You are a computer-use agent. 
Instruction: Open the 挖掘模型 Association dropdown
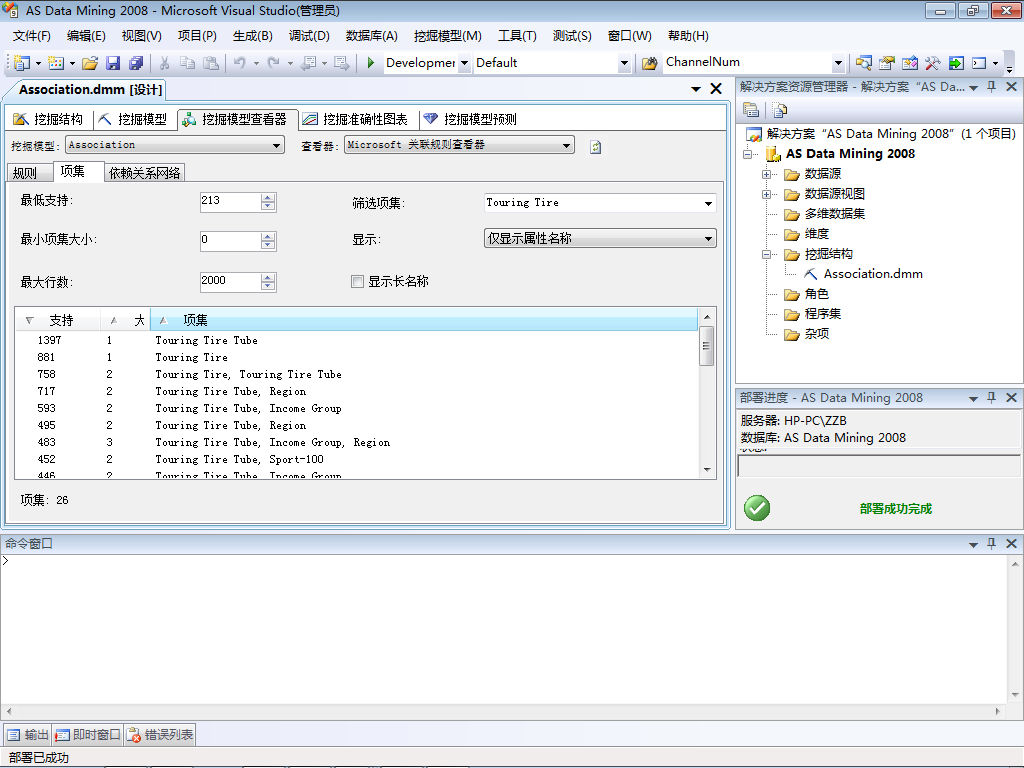277,145
